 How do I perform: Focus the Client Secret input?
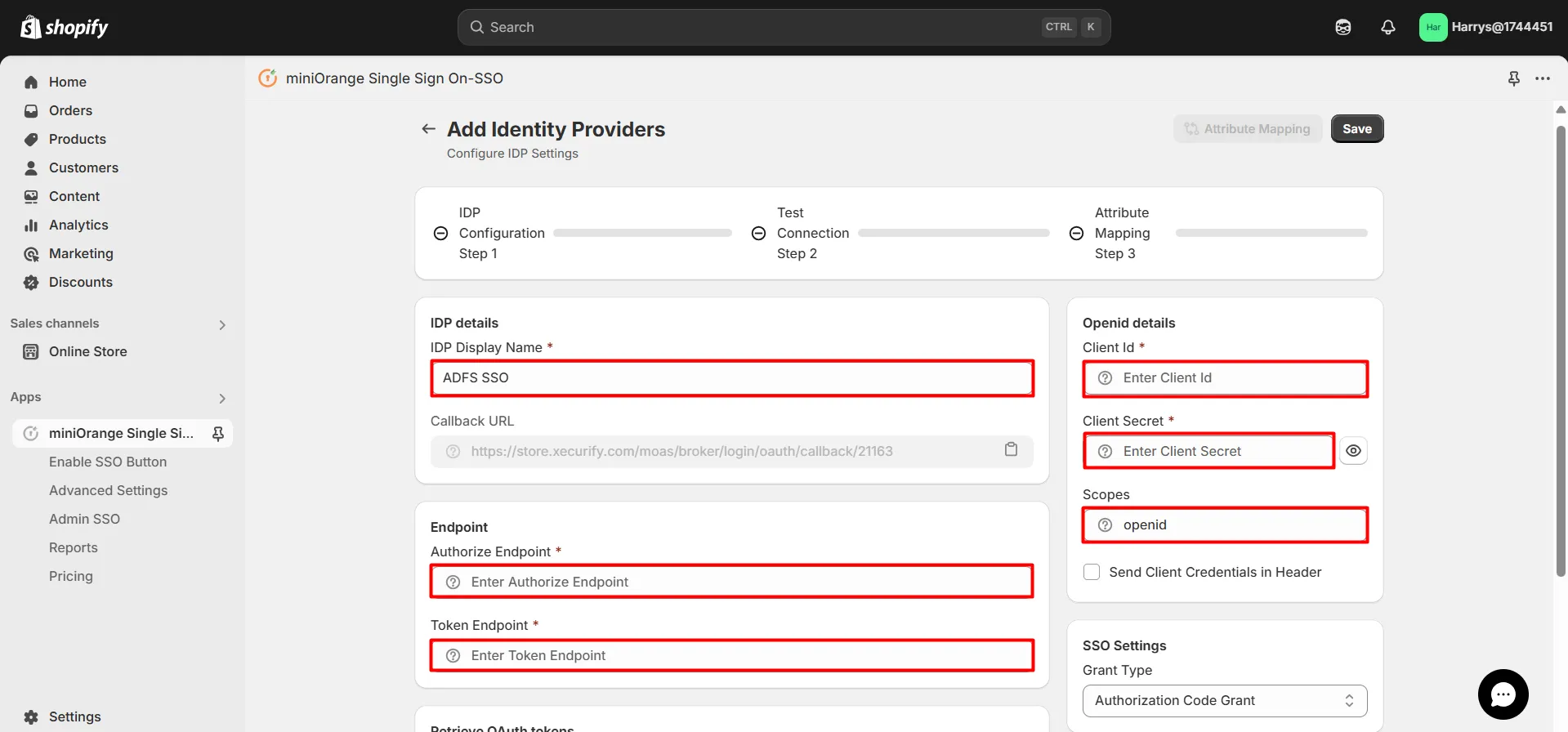[x=1209, y=451]
